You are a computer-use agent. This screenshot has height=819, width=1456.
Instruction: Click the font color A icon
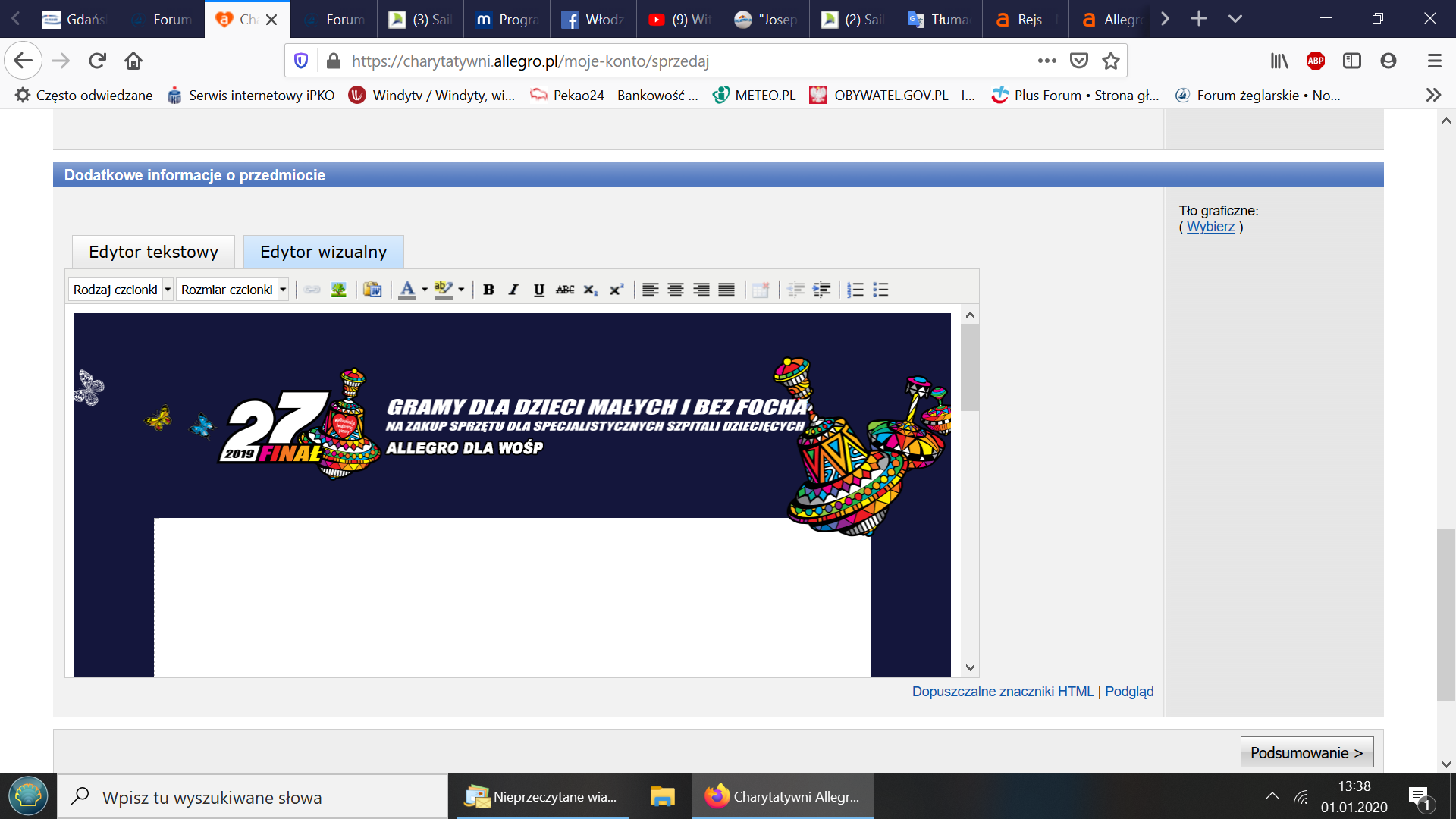407,290
